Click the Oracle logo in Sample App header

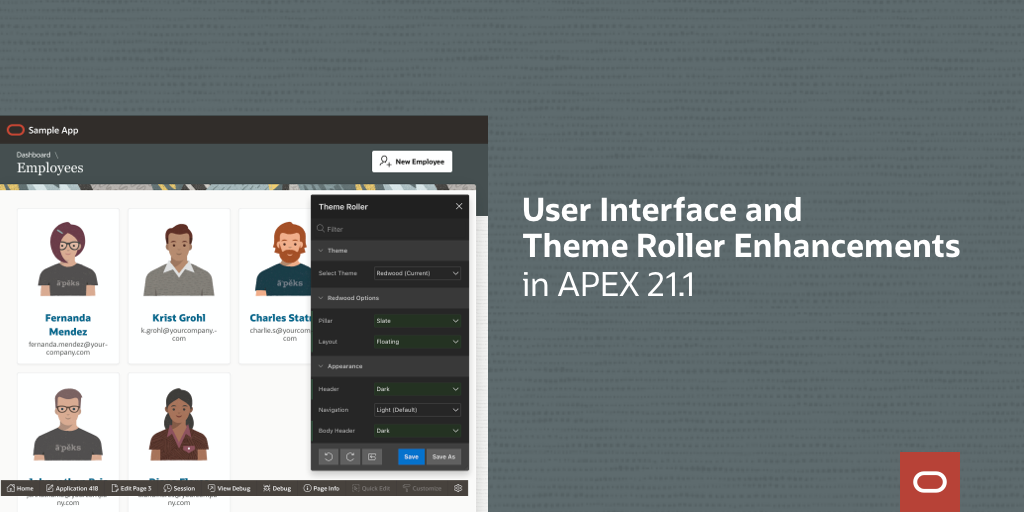pos(16,130)
